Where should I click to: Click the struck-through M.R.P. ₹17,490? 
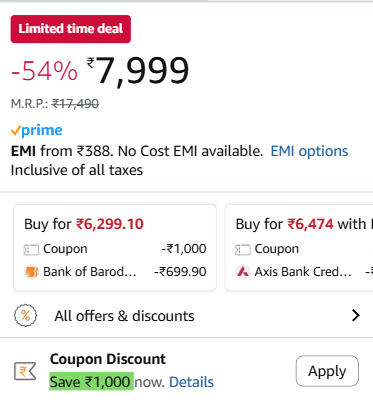click(75, 104)
